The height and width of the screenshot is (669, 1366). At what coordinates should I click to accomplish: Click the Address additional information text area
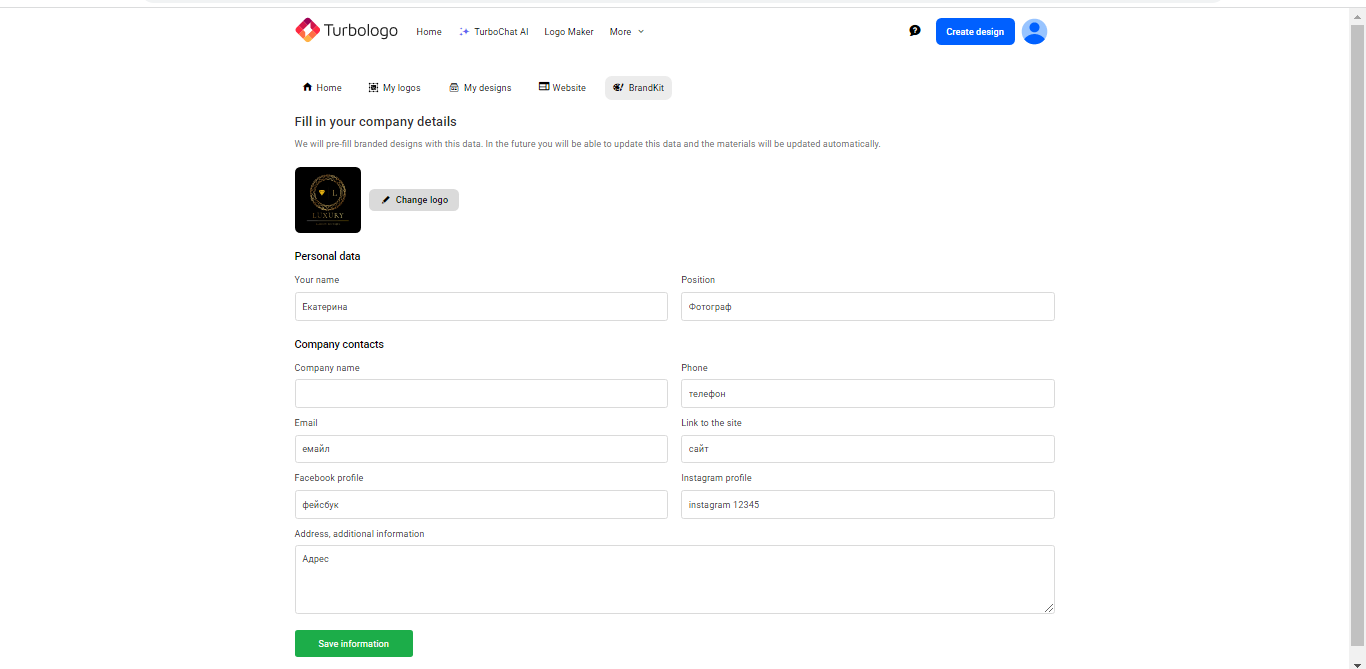click(674, 579)
